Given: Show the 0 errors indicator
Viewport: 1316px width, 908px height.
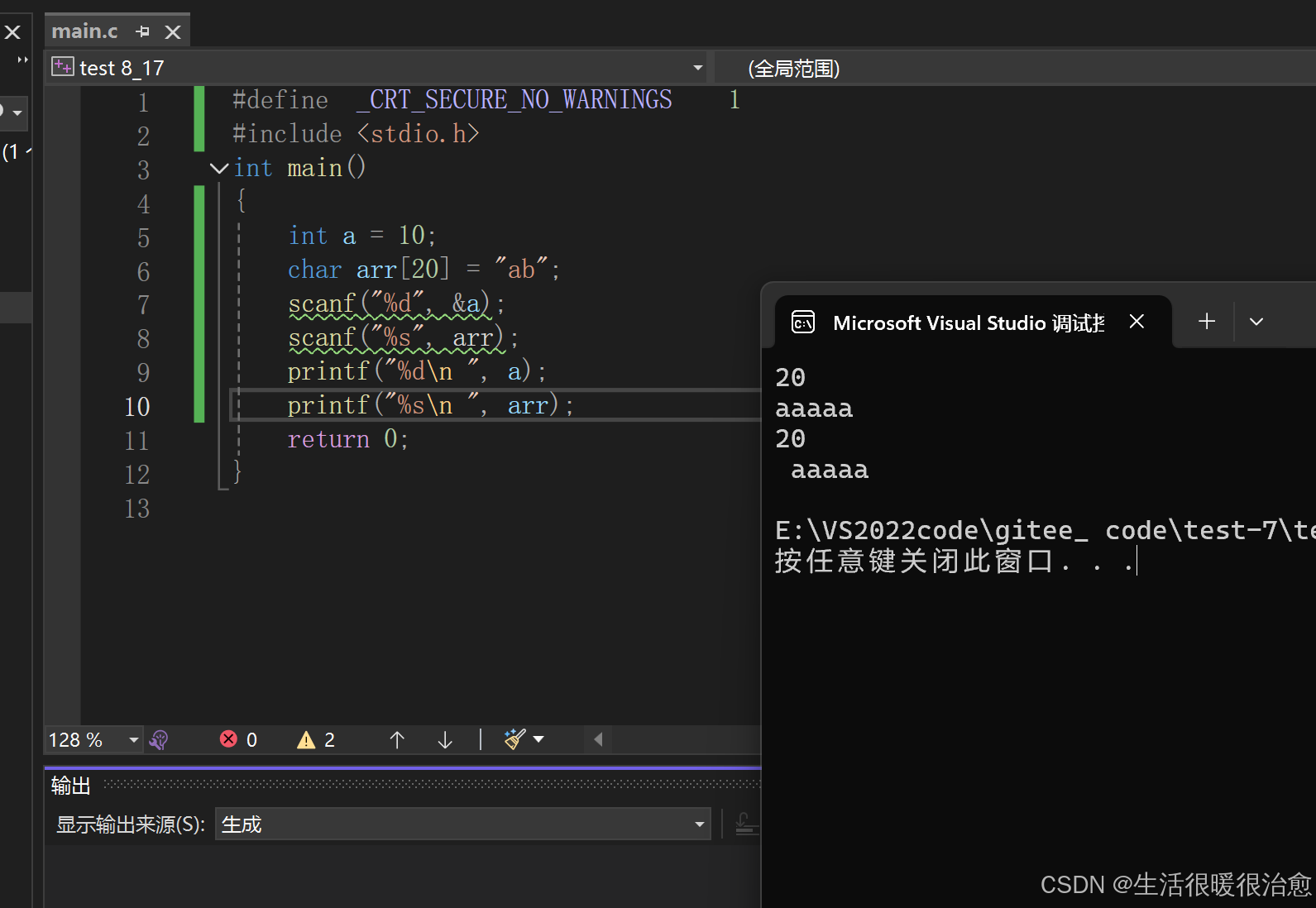Looking at the screenshot, I should [x=239, y=739].
